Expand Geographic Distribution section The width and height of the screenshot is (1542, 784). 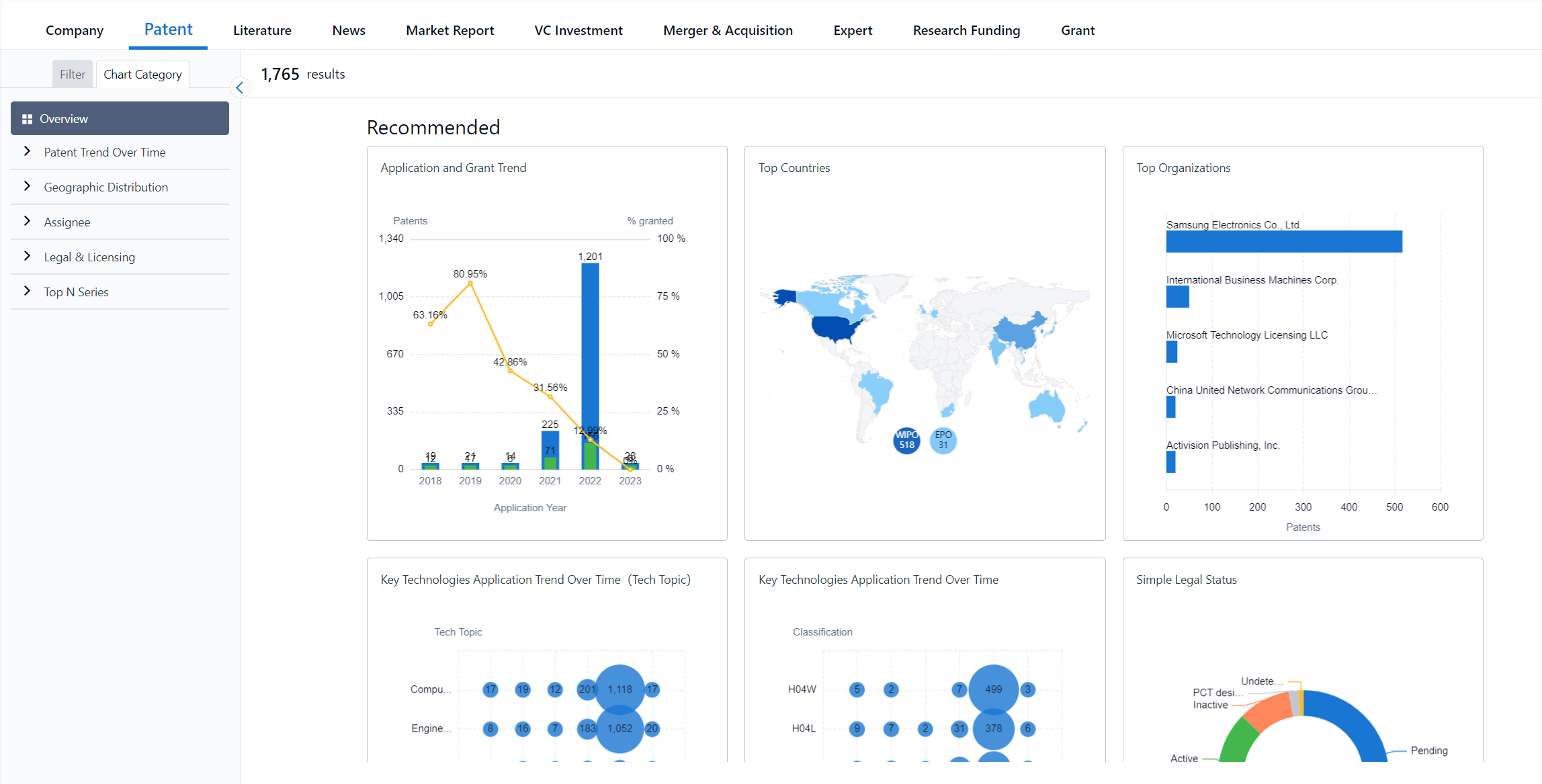[28, 187]
